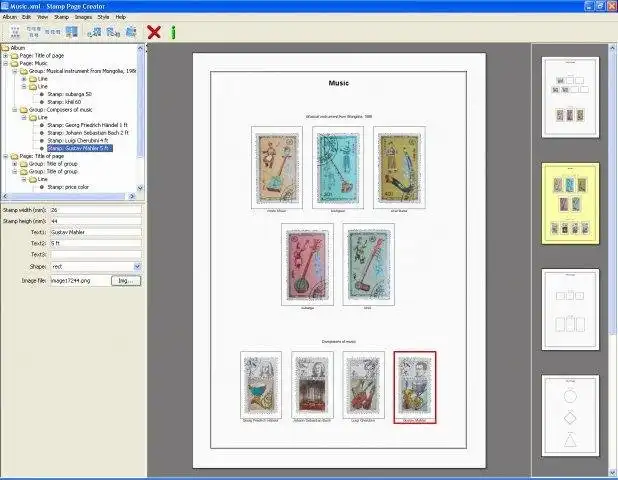
Task: Click the empty Text3 field
Action: click(96, 255)
